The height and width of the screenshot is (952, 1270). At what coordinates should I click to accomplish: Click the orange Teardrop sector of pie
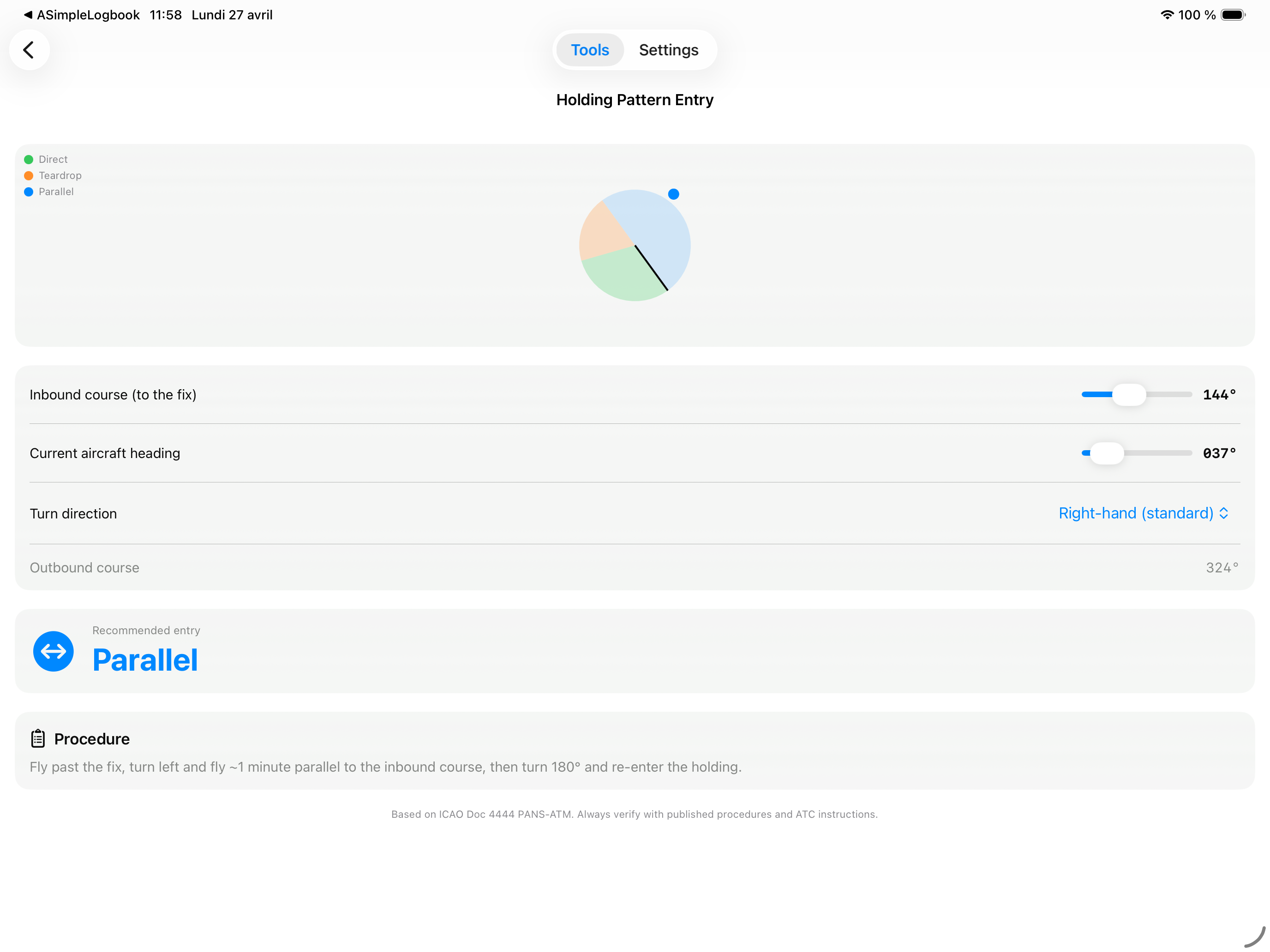[x=602, y=235]
